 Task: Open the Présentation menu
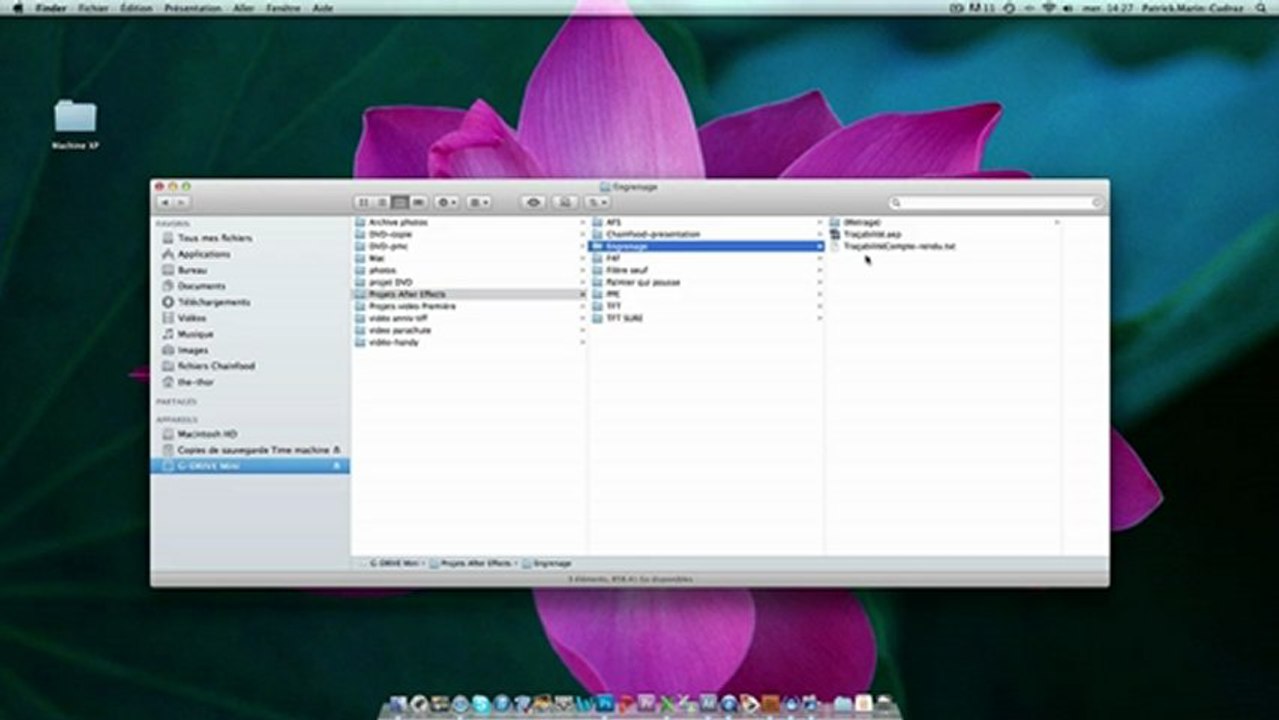(x=193, y=7)
